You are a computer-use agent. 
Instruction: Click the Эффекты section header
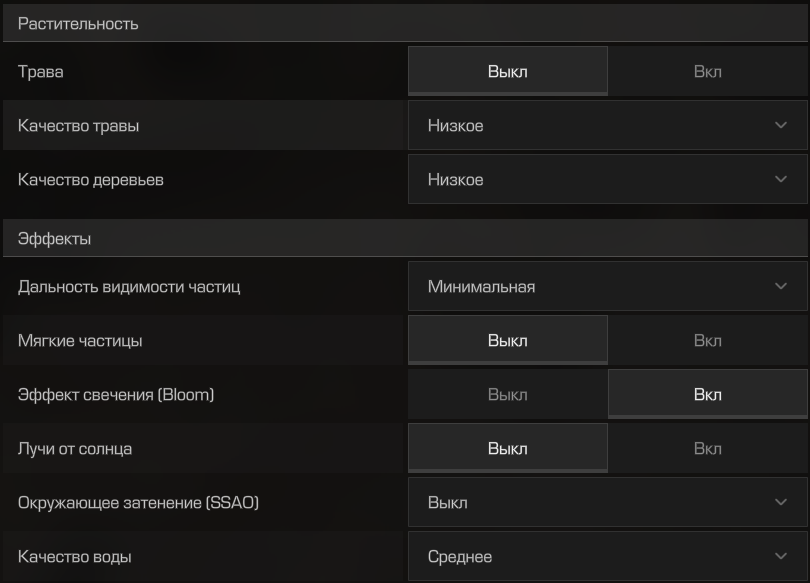pyautogui.click(x=405, y=238)
